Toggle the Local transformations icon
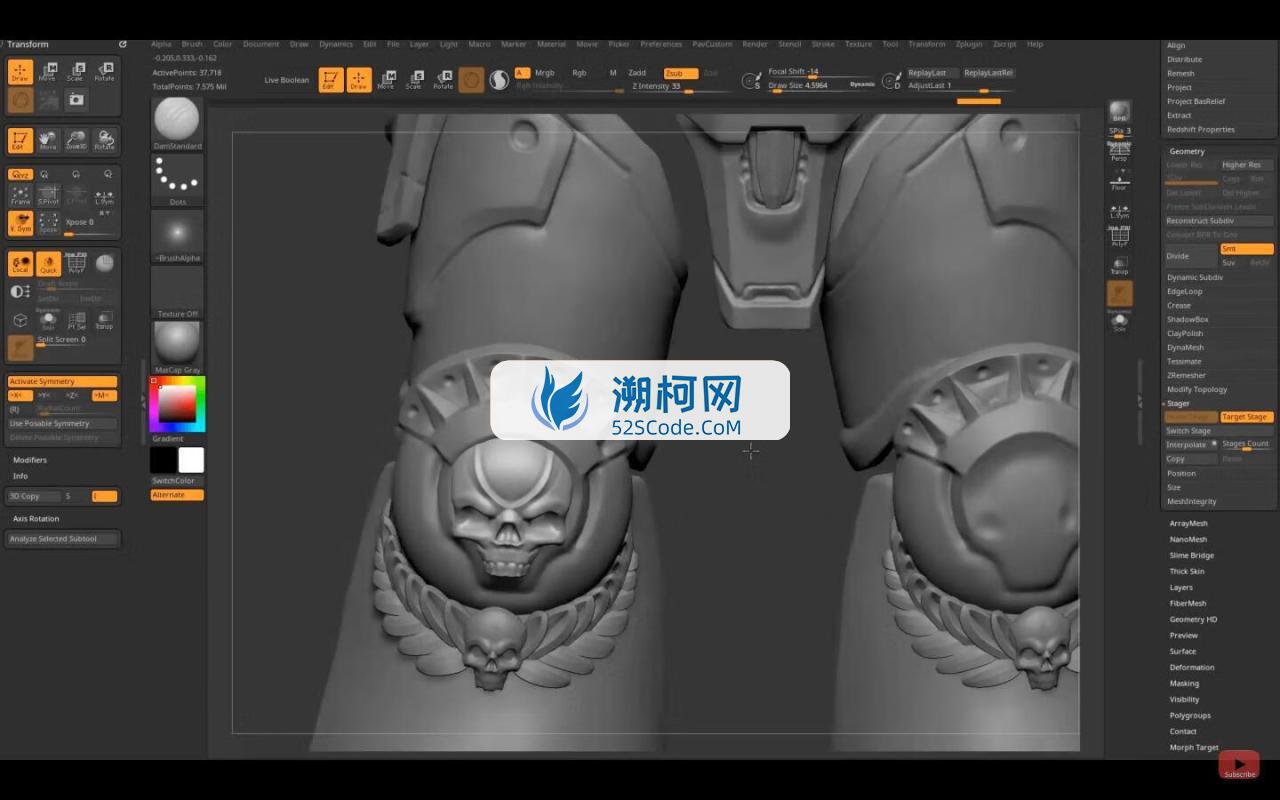The width and height of the screenshot is (1280, 800). 20,264
